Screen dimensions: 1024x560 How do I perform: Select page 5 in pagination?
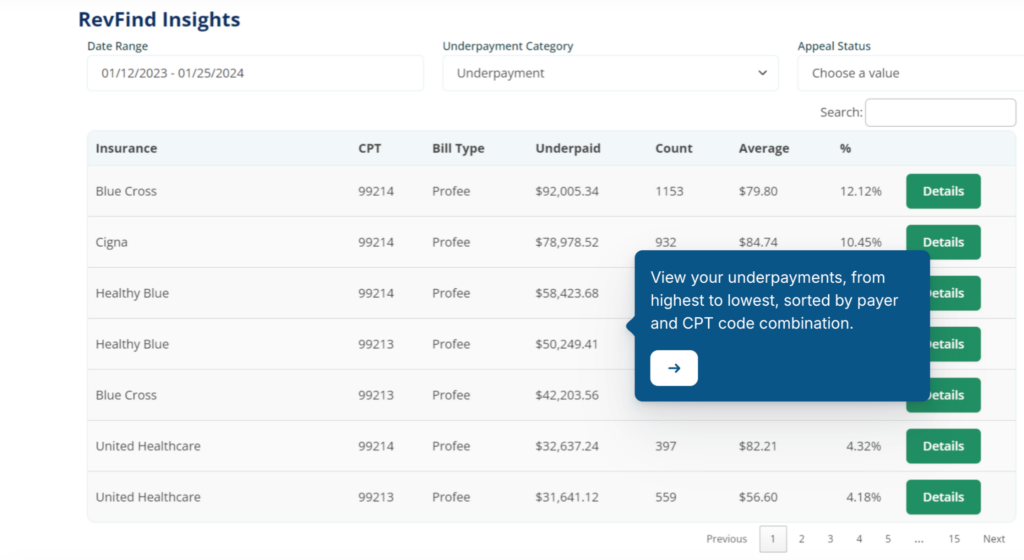888,539
